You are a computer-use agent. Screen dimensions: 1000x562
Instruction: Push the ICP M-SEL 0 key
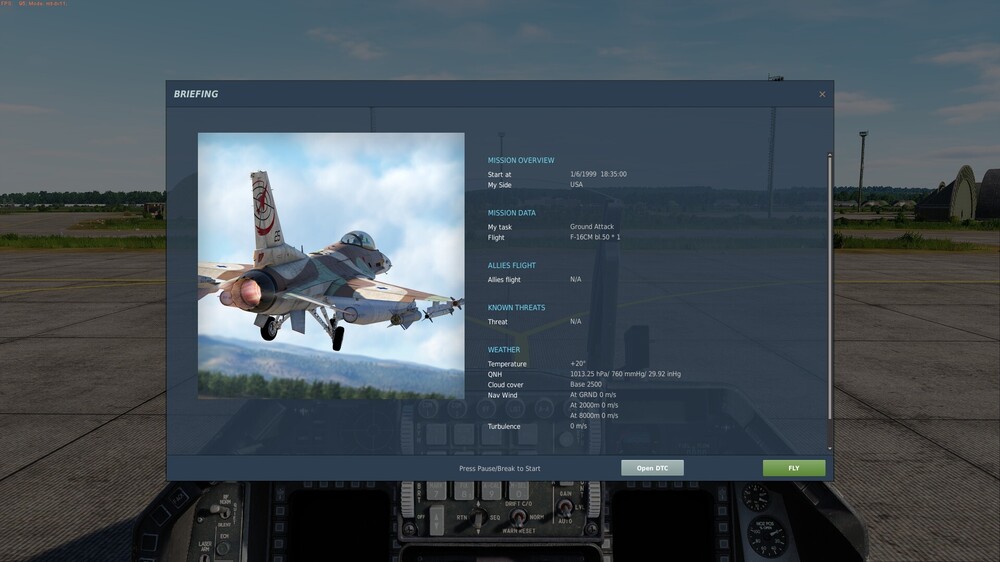518,491
